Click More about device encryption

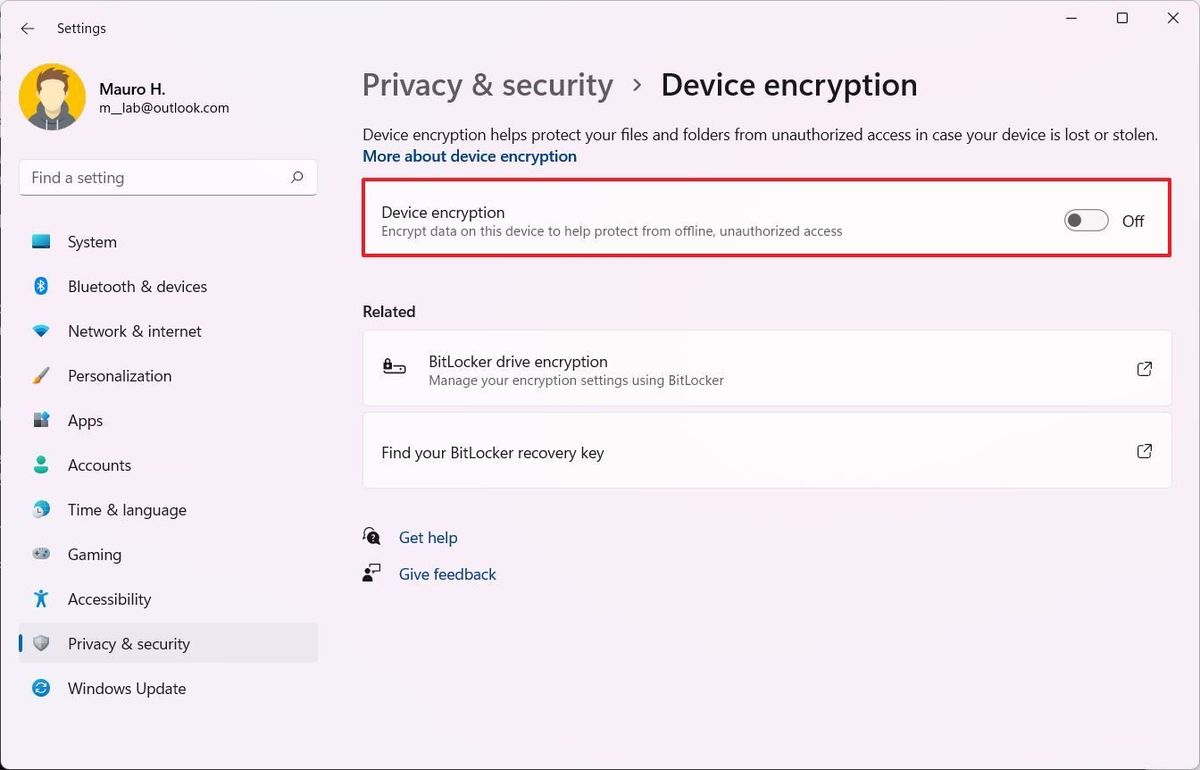pos(469,156)
